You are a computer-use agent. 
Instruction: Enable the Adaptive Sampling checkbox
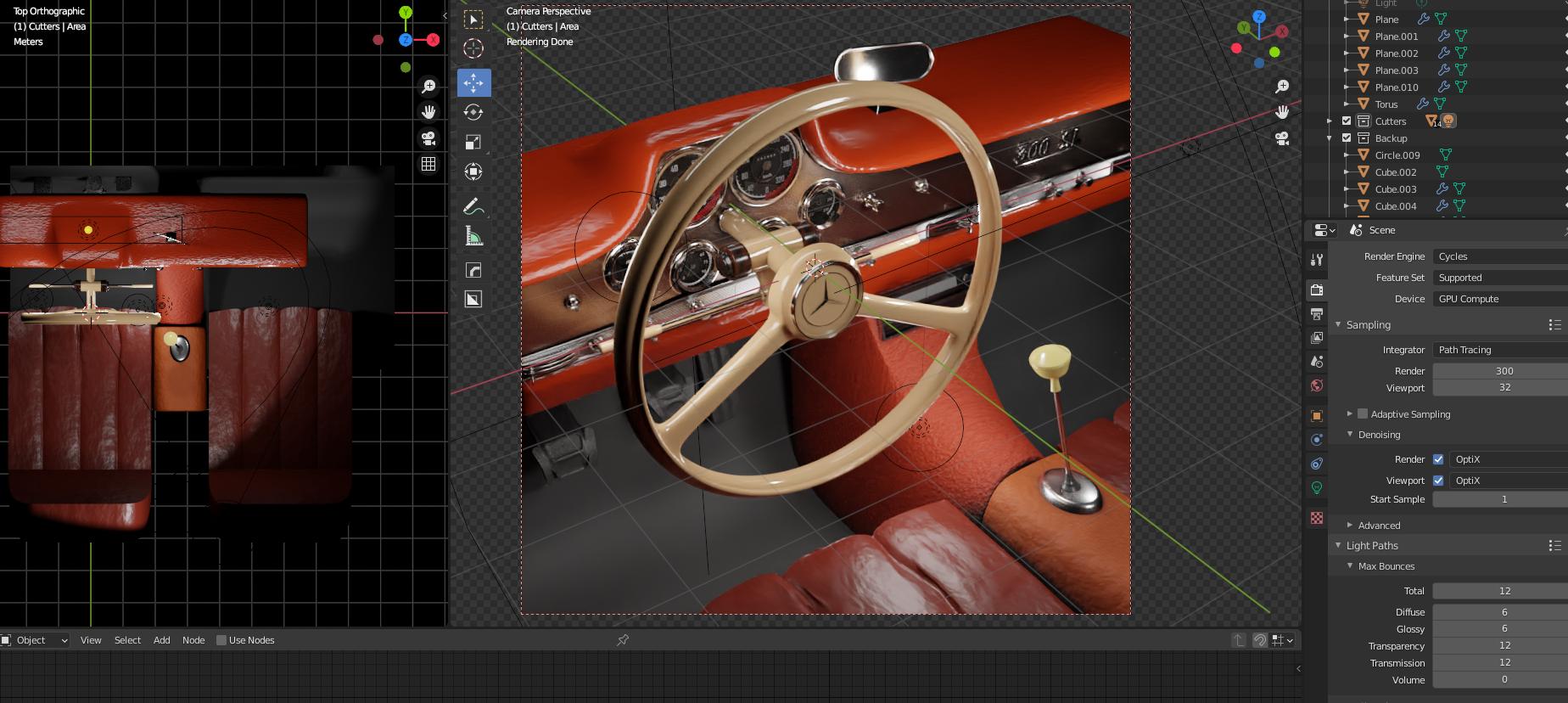[1363, 413]
